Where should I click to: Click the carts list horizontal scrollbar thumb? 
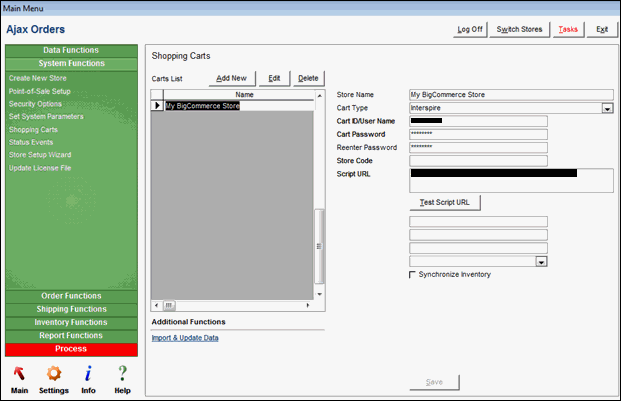tap(169, 305)
